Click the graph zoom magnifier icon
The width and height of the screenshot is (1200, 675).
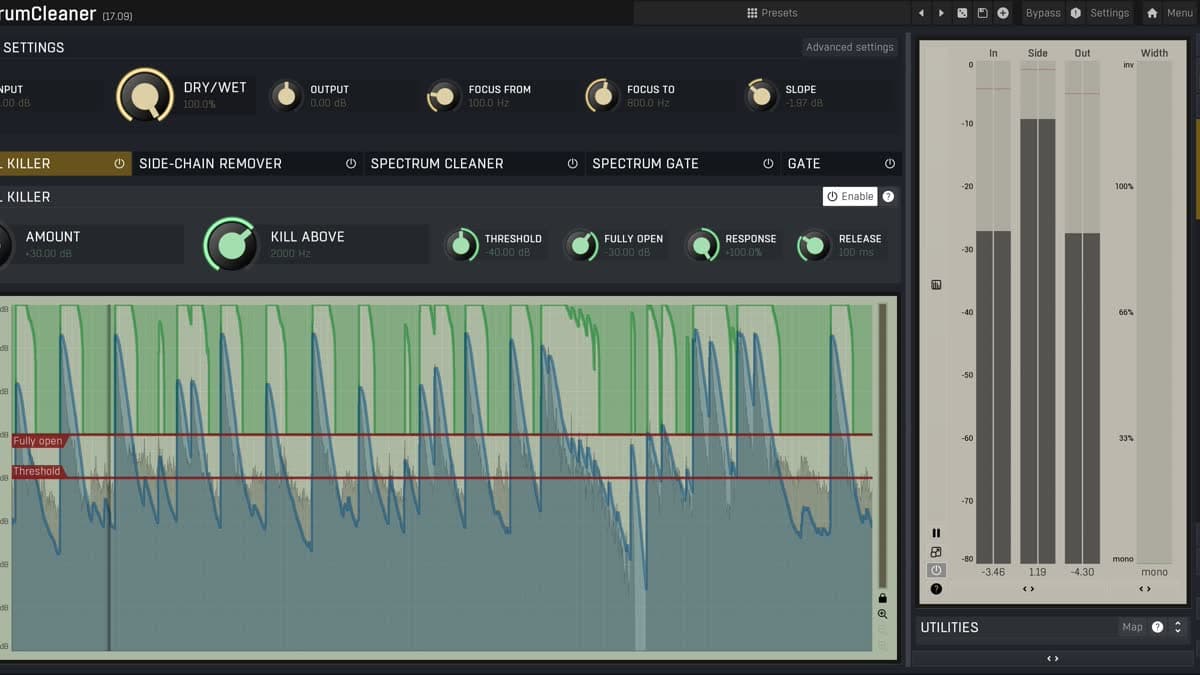882,614
